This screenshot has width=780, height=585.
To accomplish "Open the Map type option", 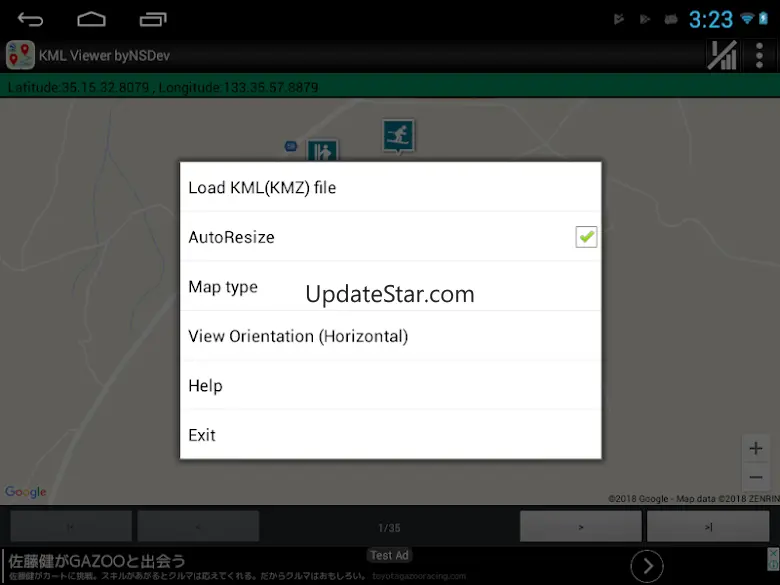I will (x=390, y=286).
